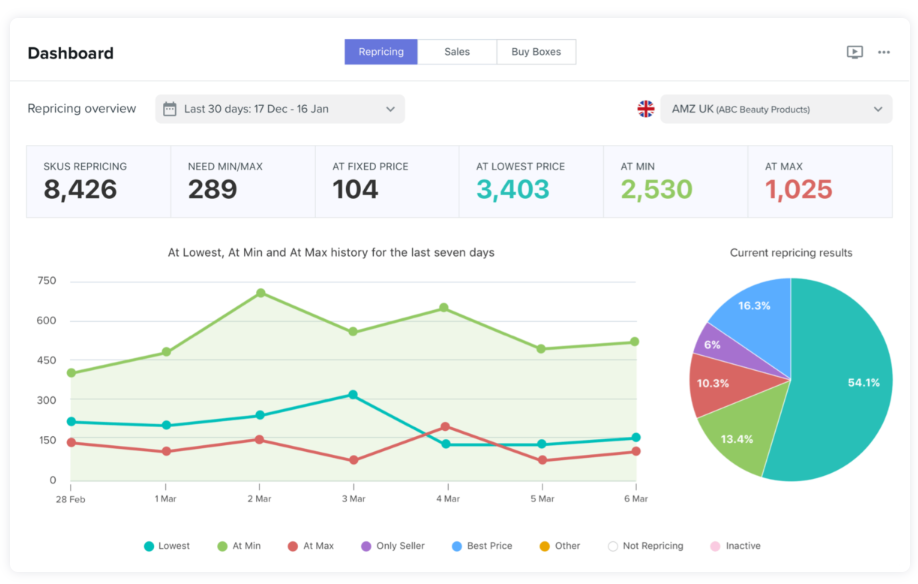Switch to the Sales tab
The height and width of the screenshot is (584, 918).
coord(457,52)
